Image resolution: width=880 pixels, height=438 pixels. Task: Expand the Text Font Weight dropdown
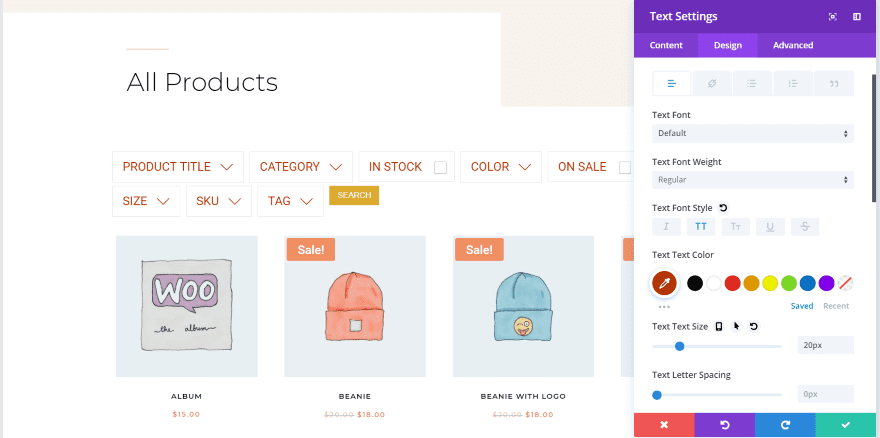click(x=753, y=180)
